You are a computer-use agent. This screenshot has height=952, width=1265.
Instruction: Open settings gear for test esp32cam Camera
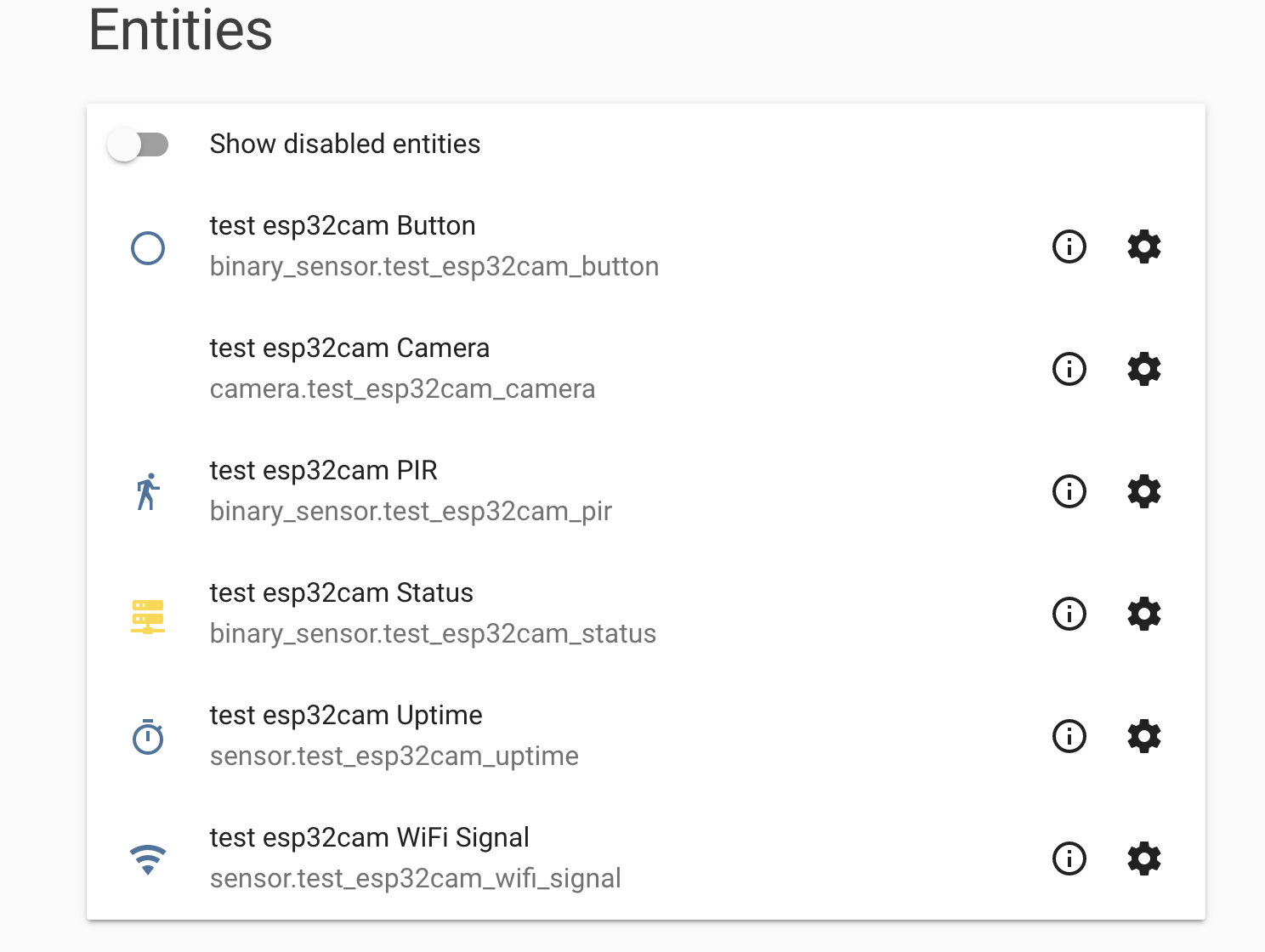pyautogui.click(x=1144, y=369)
